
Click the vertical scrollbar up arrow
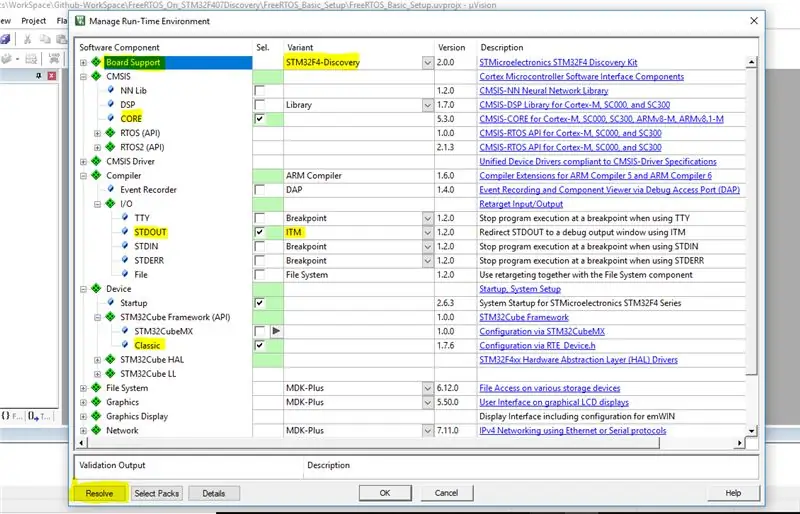(751, 62)
